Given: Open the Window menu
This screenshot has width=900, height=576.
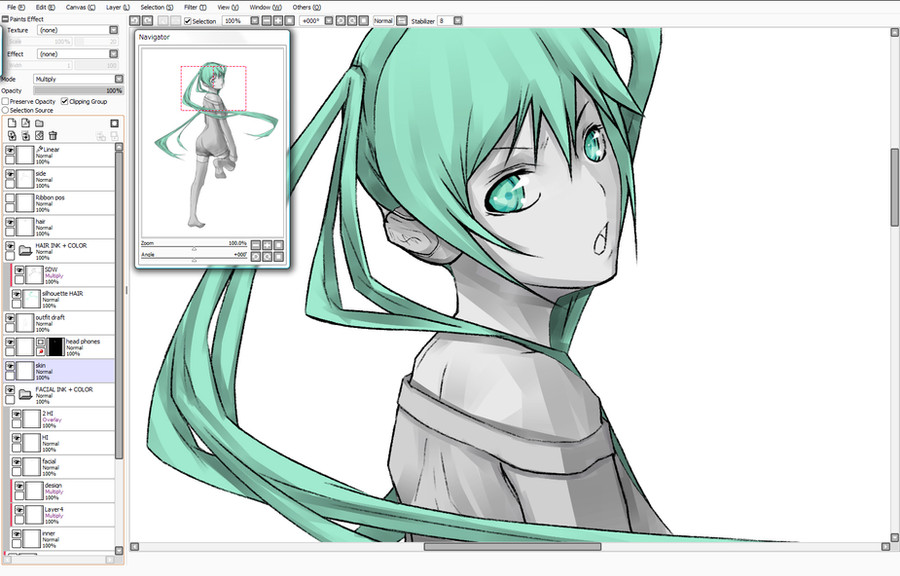Looking at the screenshot, I should [265, 7].
